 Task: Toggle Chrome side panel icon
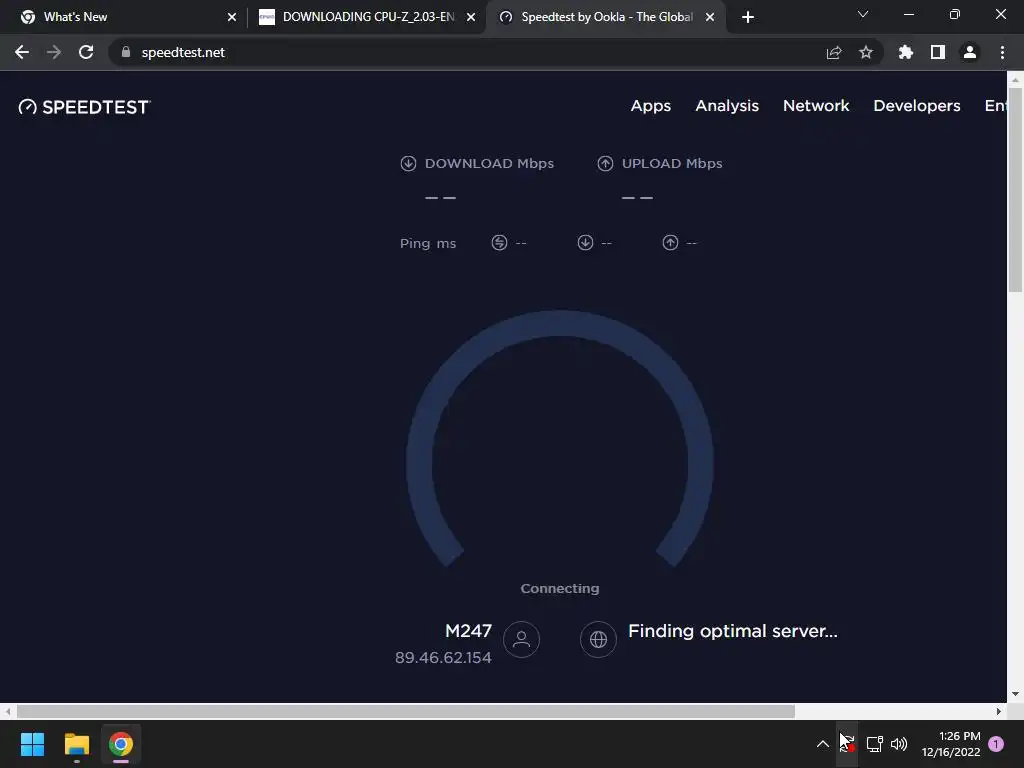click(x=938, y=52)
